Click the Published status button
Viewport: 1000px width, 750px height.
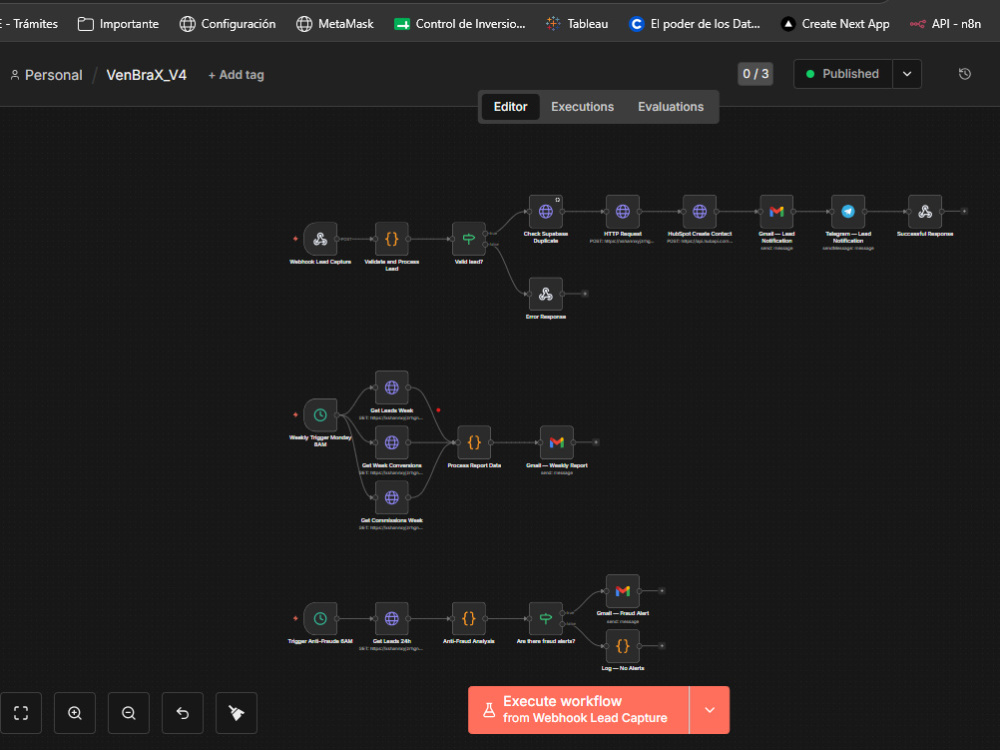pos(843,74)
